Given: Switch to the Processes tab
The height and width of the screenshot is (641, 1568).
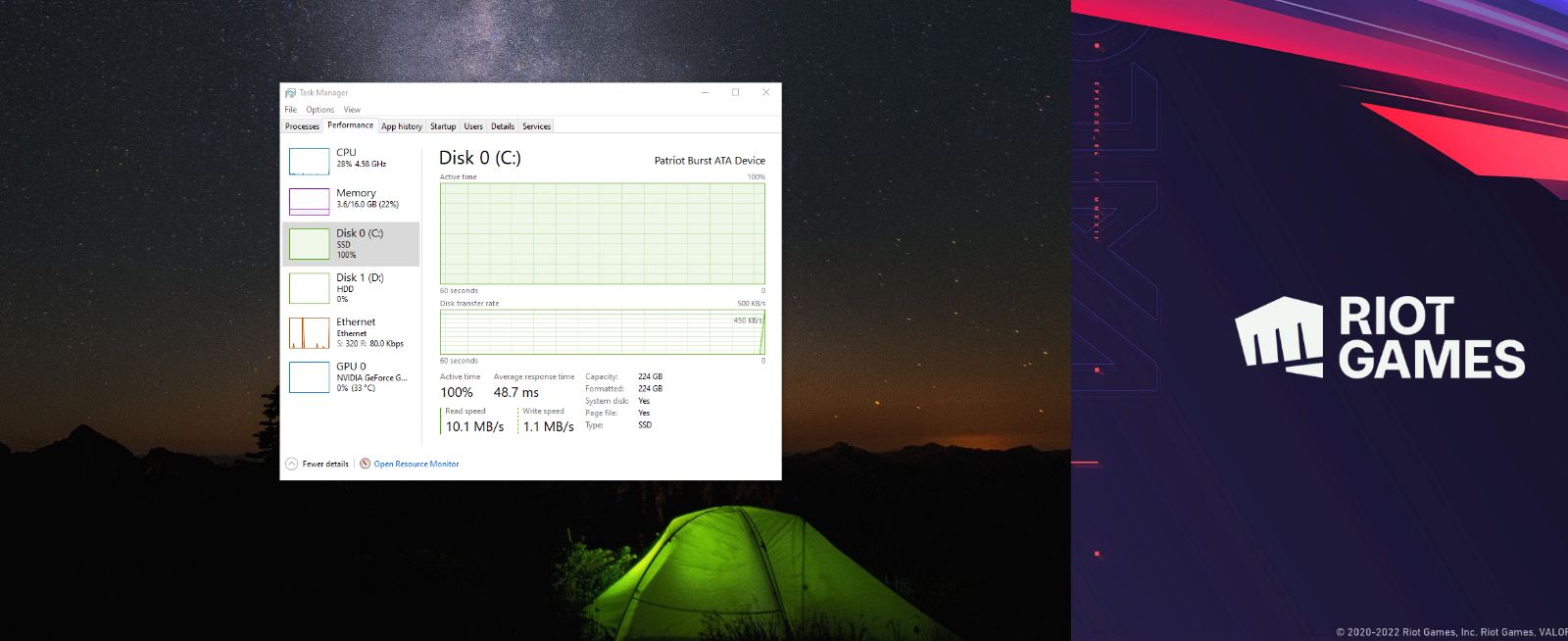Looking at the screenshot, I should pos(302,126).
